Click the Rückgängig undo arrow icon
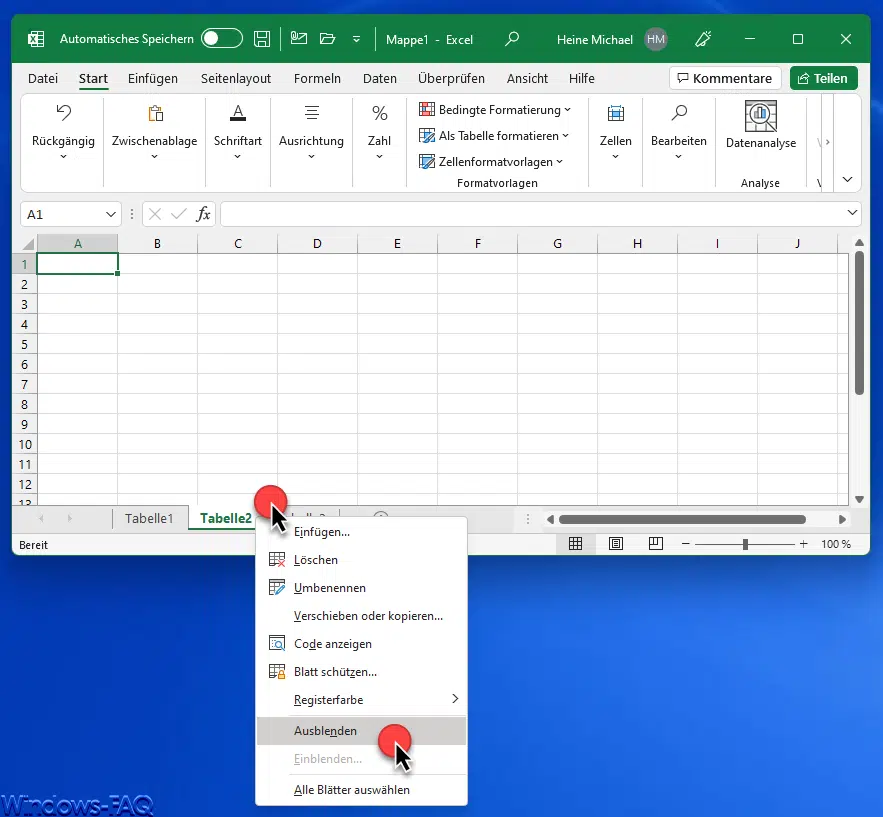This screenshot has width=883, height=817. pos(63,113)
